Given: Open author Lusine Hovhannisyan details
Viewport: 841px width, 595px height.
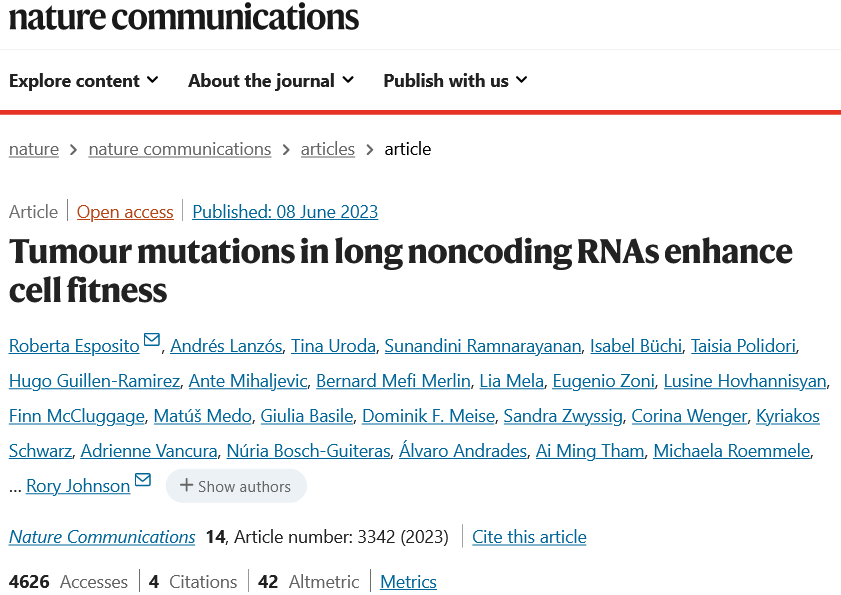Looking at the screenshot, I should 745,381.
